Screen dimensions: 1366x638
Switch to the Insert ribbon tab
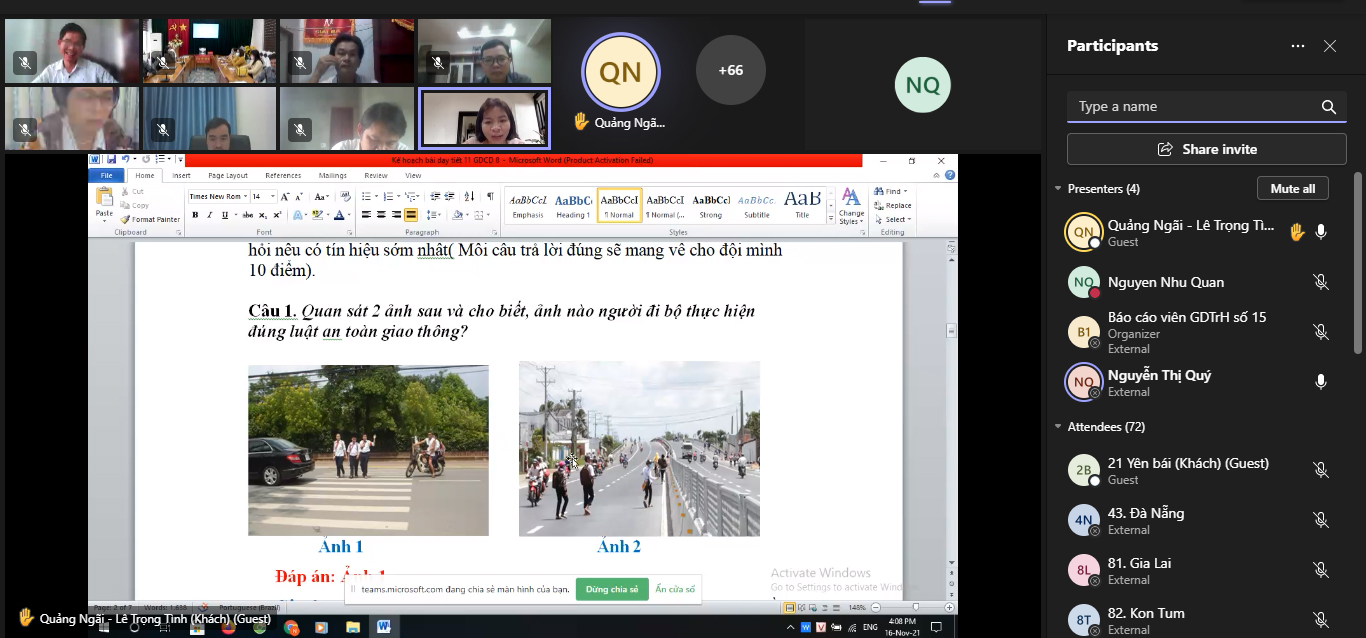181,176
